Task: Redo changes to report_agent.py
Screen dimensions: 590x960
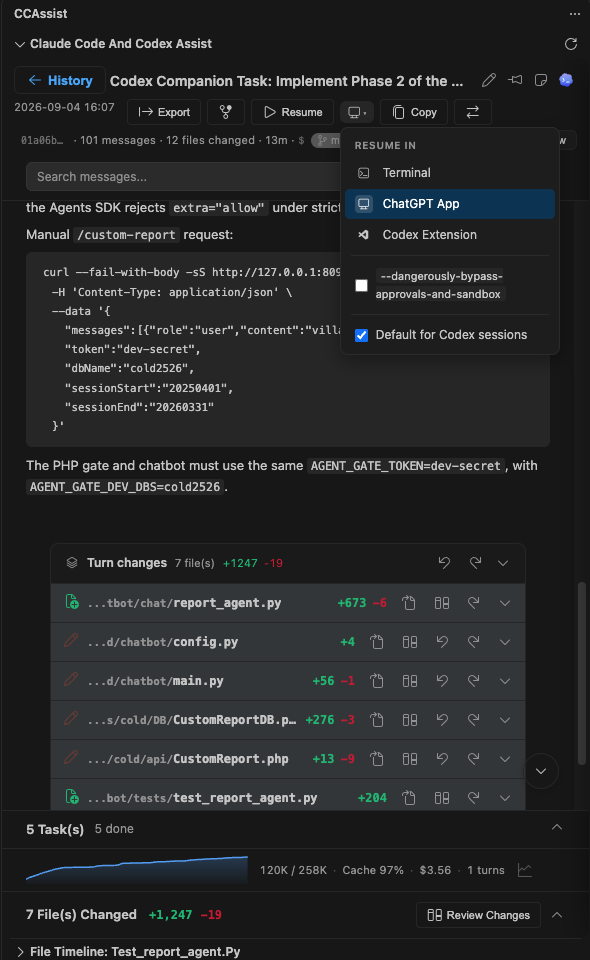Action: (x=474, y=603)
